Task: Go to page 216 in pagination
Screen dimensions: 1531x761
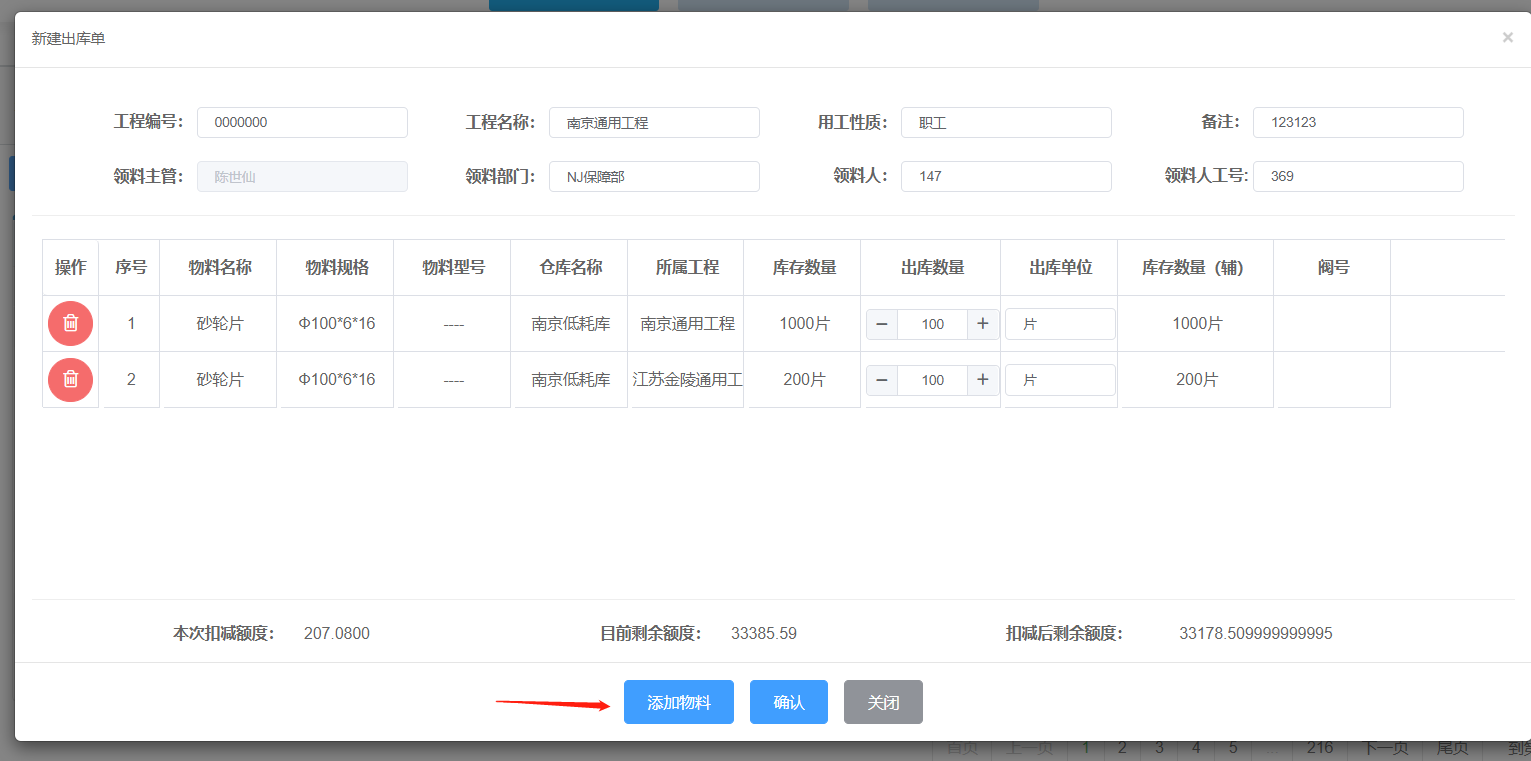Action: pyautogui.click(x=1319, y=748)
